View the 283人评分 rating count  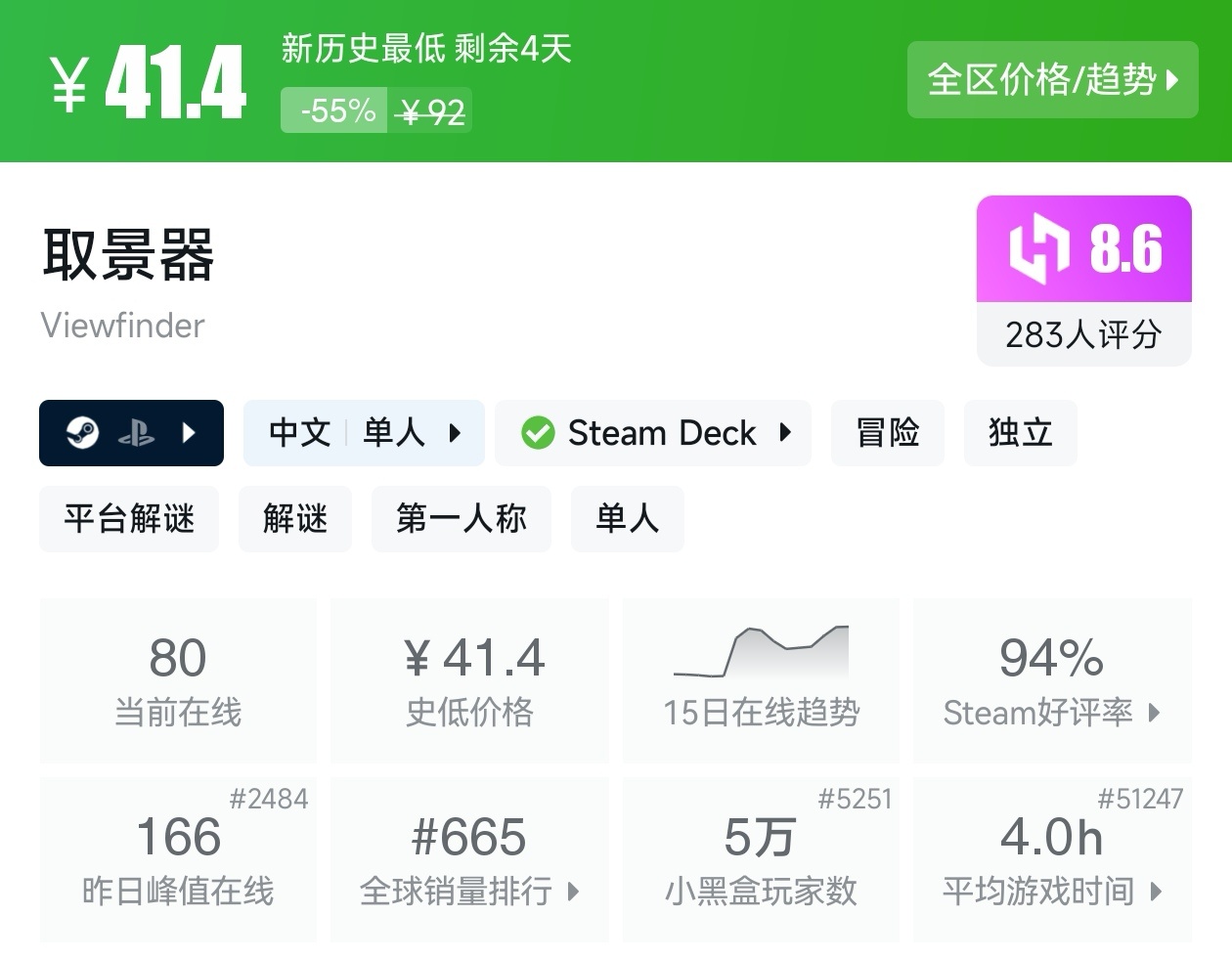coord(1083,335)
